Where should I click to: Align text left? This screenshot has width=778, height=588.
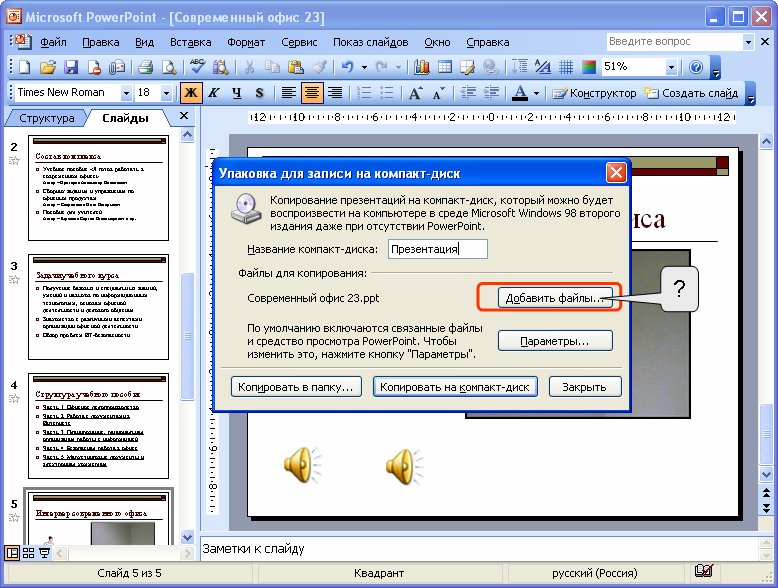click(x=288, y=93)
